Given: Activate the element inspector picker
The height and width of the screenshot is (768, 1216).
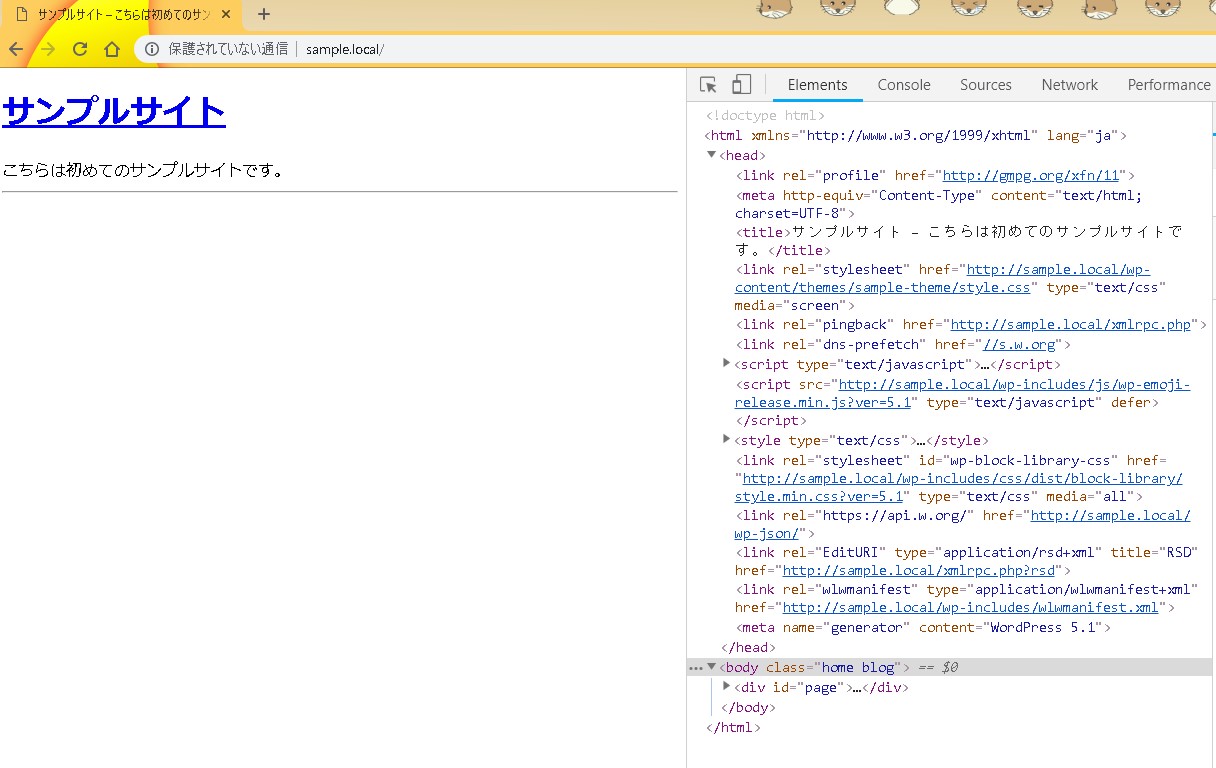Looking at the screenshot, I should click(x=709, y=84).
